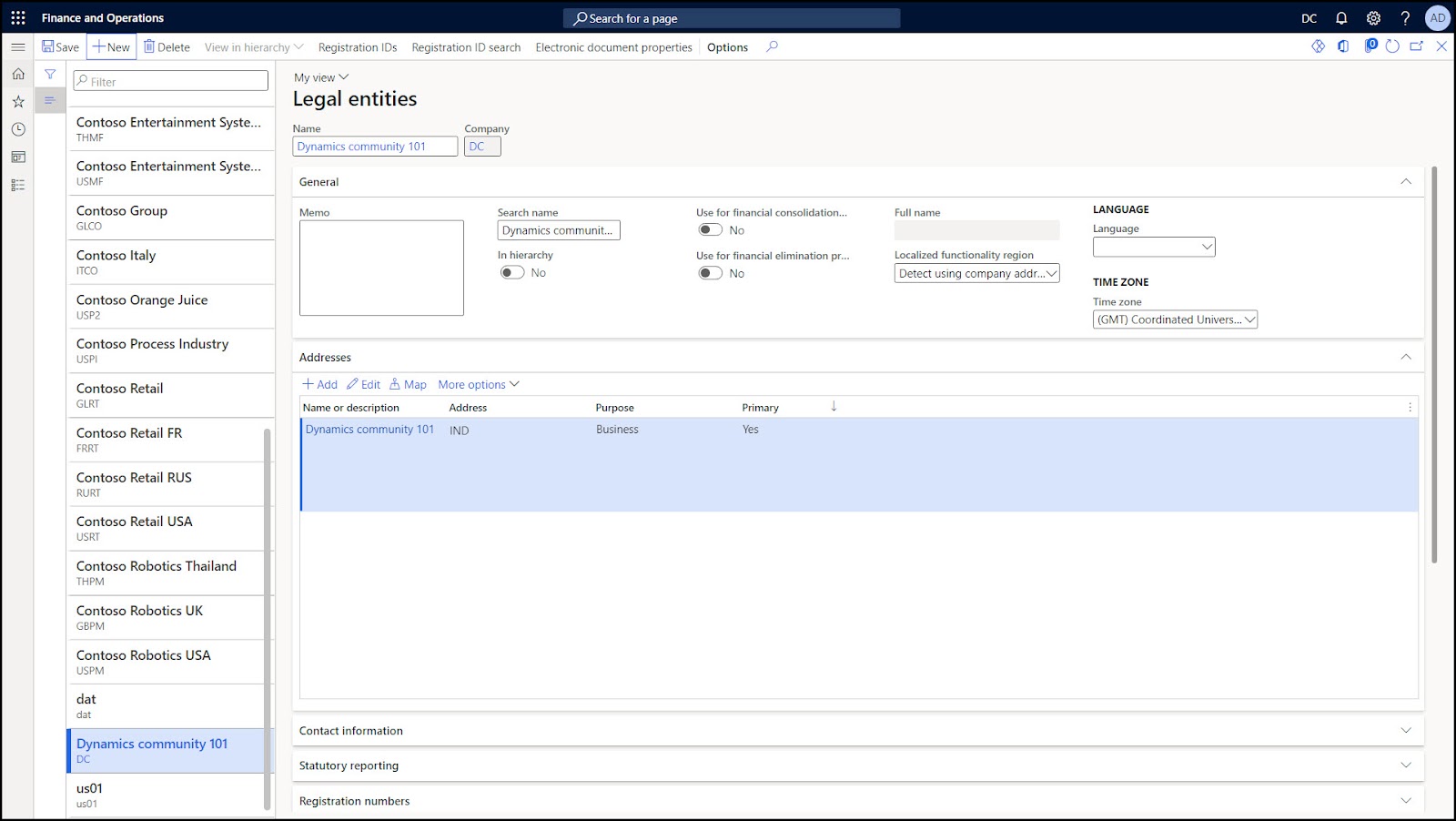Open the app launcher waffle icon
Screen dimensions: 1456x821
pos(18,17)
